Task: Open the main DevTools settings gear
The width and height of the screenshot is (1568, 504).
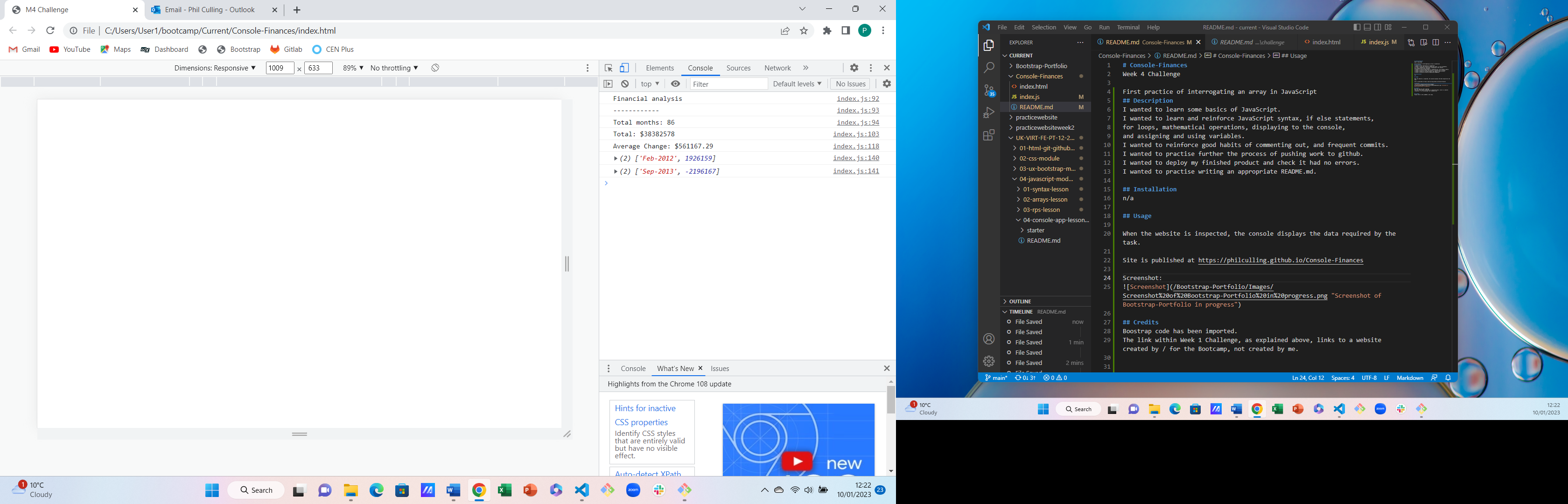Action: pyautogui.click(x=854, y=68)
